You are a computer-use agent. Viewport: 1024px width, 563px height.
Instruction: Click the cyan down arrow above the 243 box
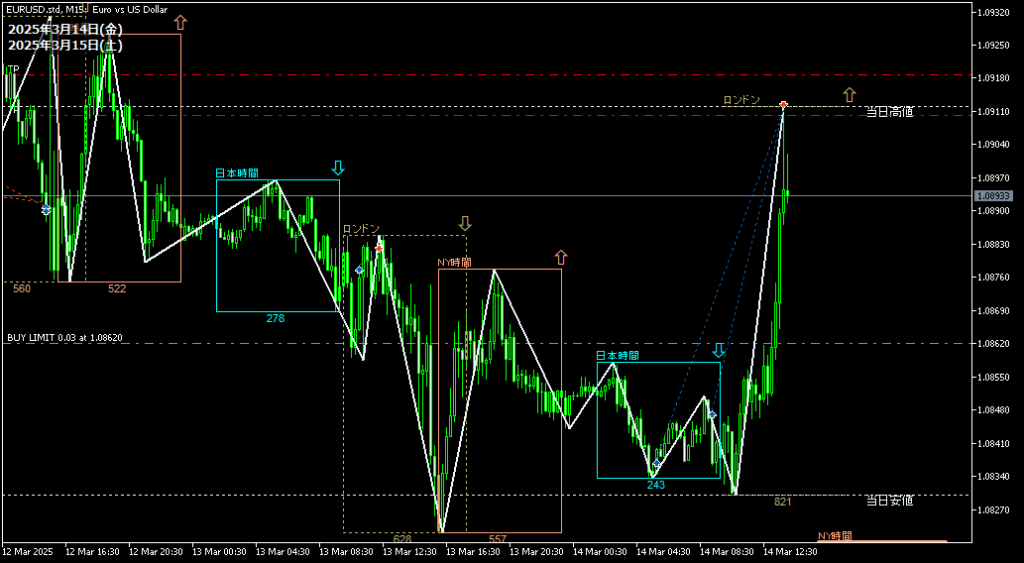pos(718,350)
